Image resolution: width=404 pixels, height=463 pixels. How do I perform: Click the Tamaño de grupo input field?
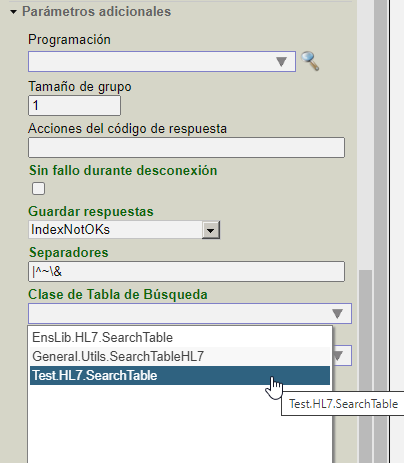[74, 106]
